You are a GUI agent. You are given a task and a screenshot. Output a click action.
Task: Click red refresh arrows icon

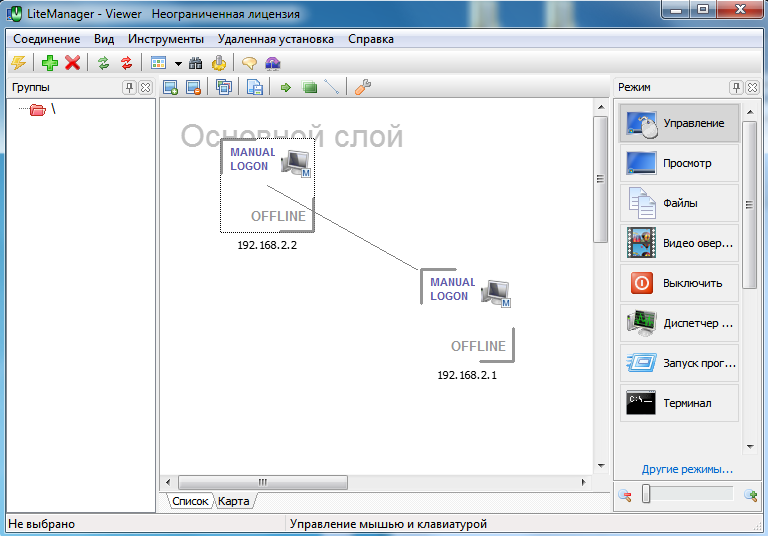(x=126, y=63)
